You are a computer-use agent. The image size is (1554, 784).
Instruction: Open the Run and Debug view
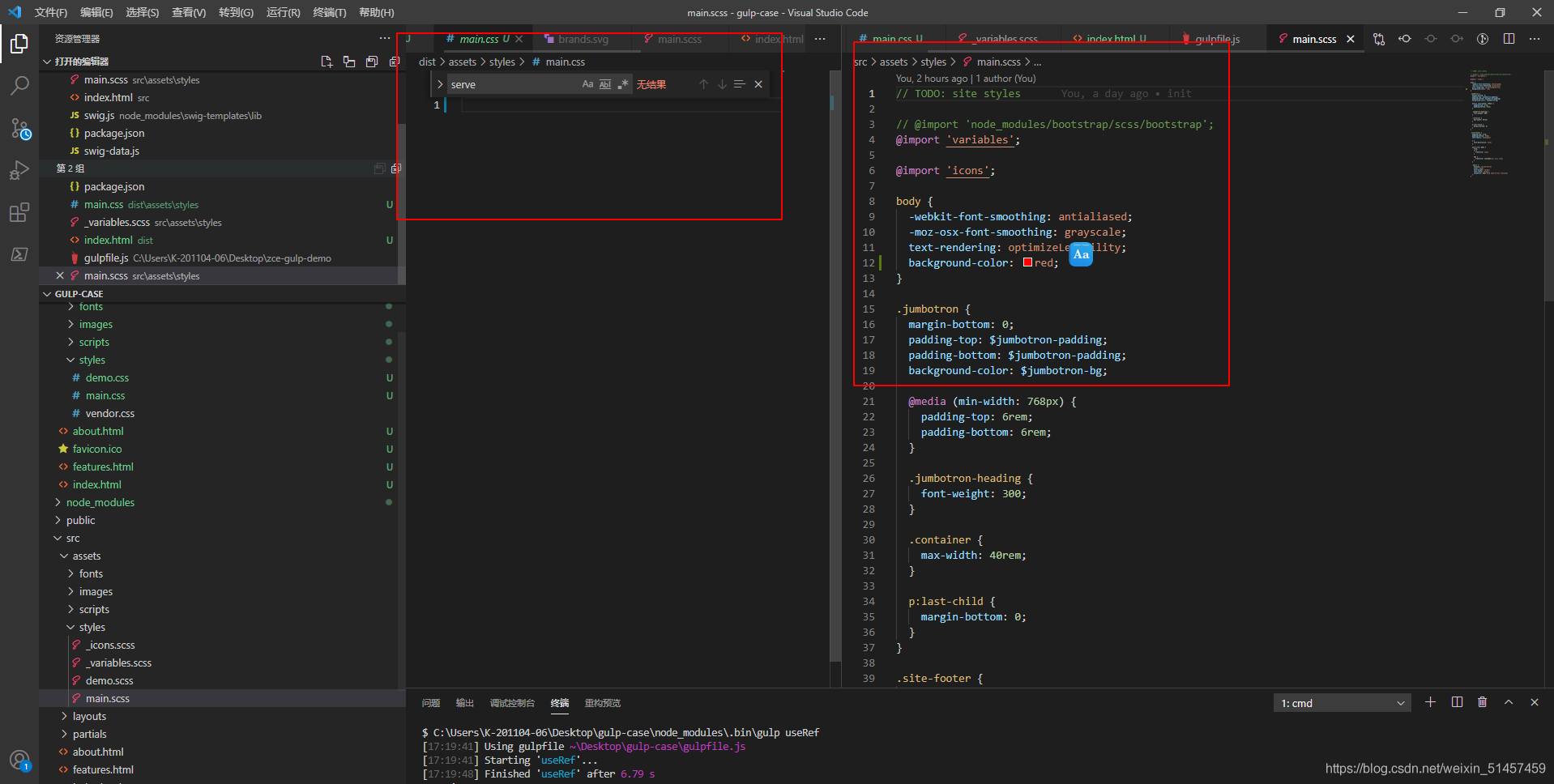tap(19, 170)
